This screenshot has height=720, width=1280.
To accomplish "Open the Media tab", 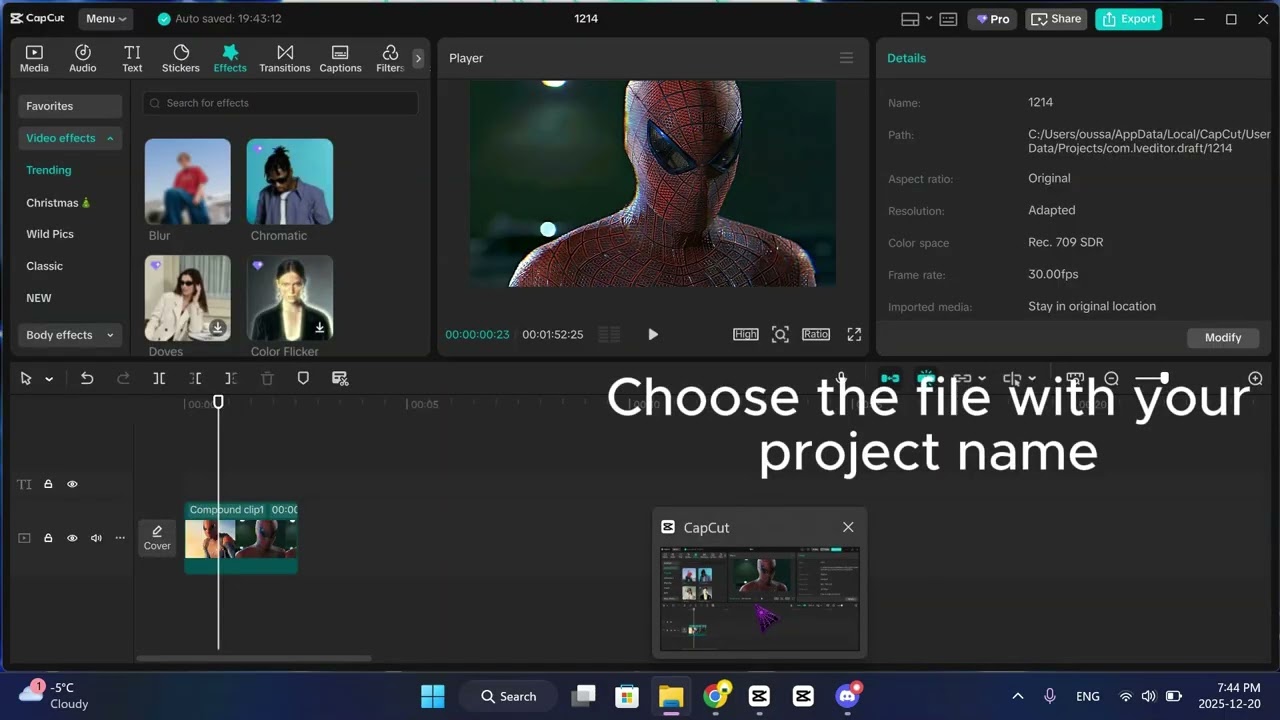I will click(34, 59).
